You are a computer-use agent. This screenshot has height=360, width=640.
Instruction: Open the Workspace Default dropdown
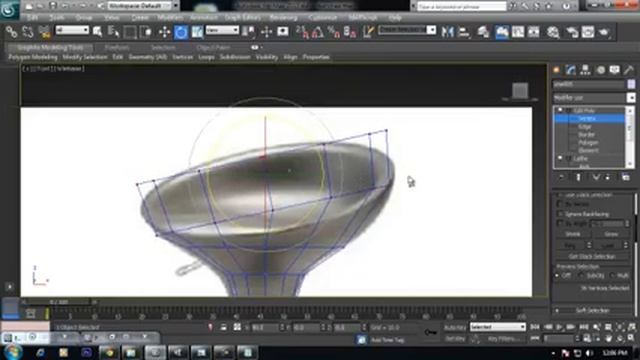143,6
